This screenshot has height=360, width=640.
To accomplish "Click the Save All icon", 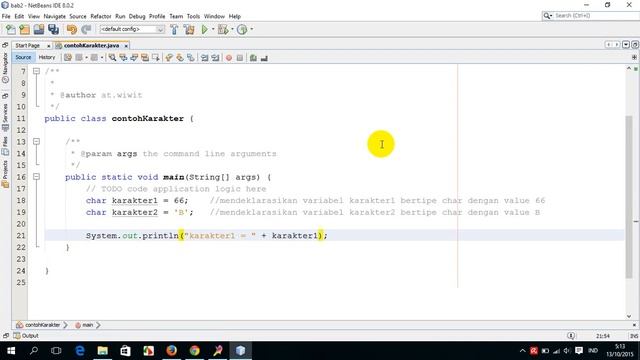I will pos(53,29).
